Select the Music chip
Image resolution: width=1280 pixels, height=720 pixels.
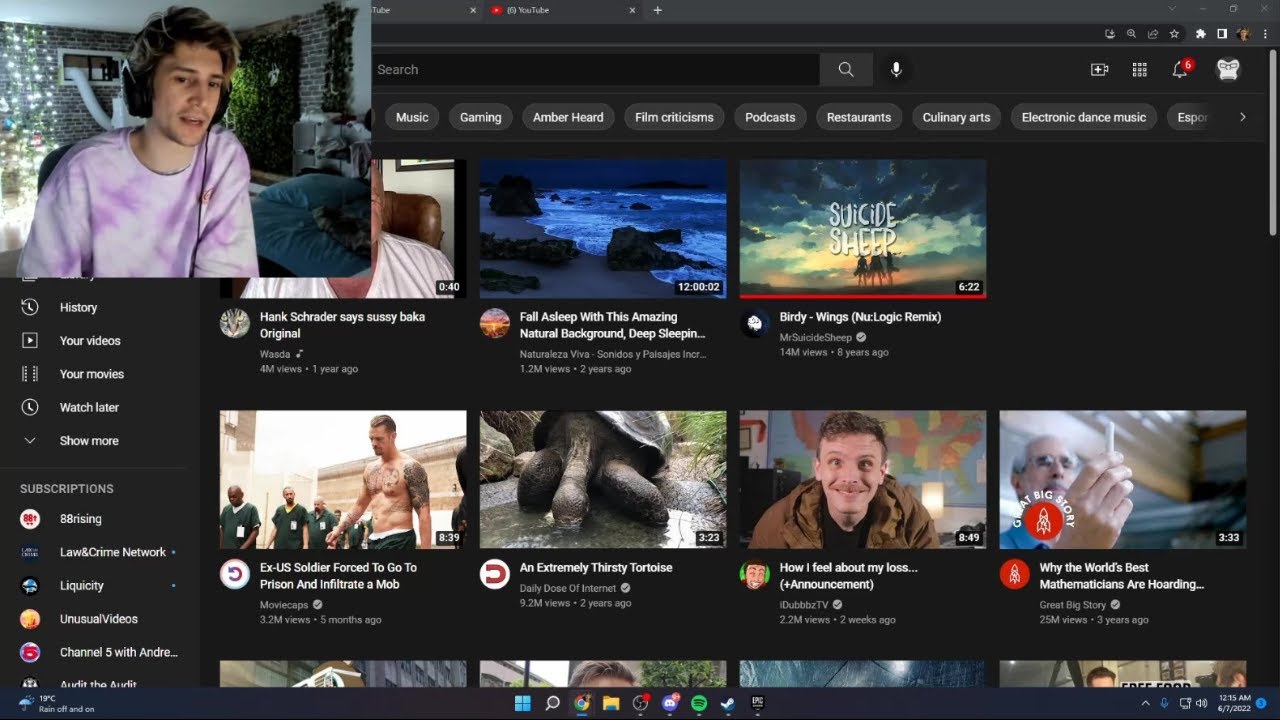click(412, 117)
